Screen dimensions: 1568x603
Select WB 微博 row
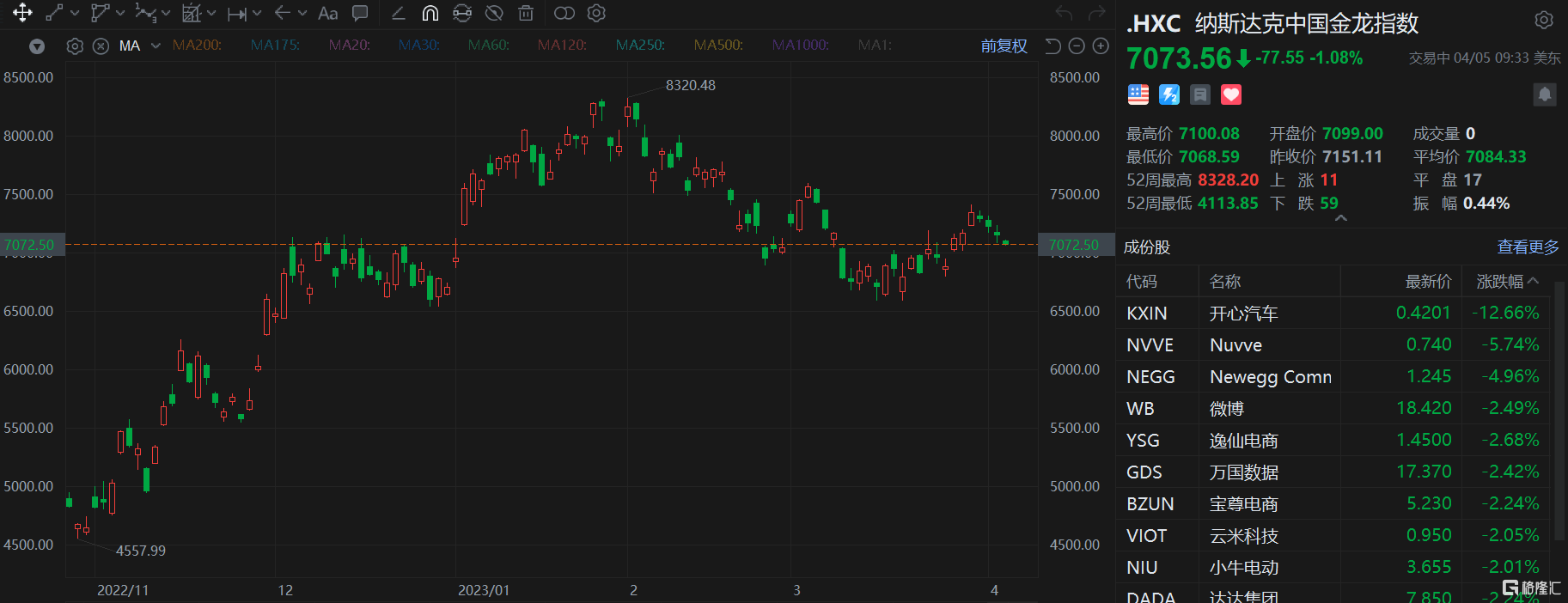coord(1334,408)
